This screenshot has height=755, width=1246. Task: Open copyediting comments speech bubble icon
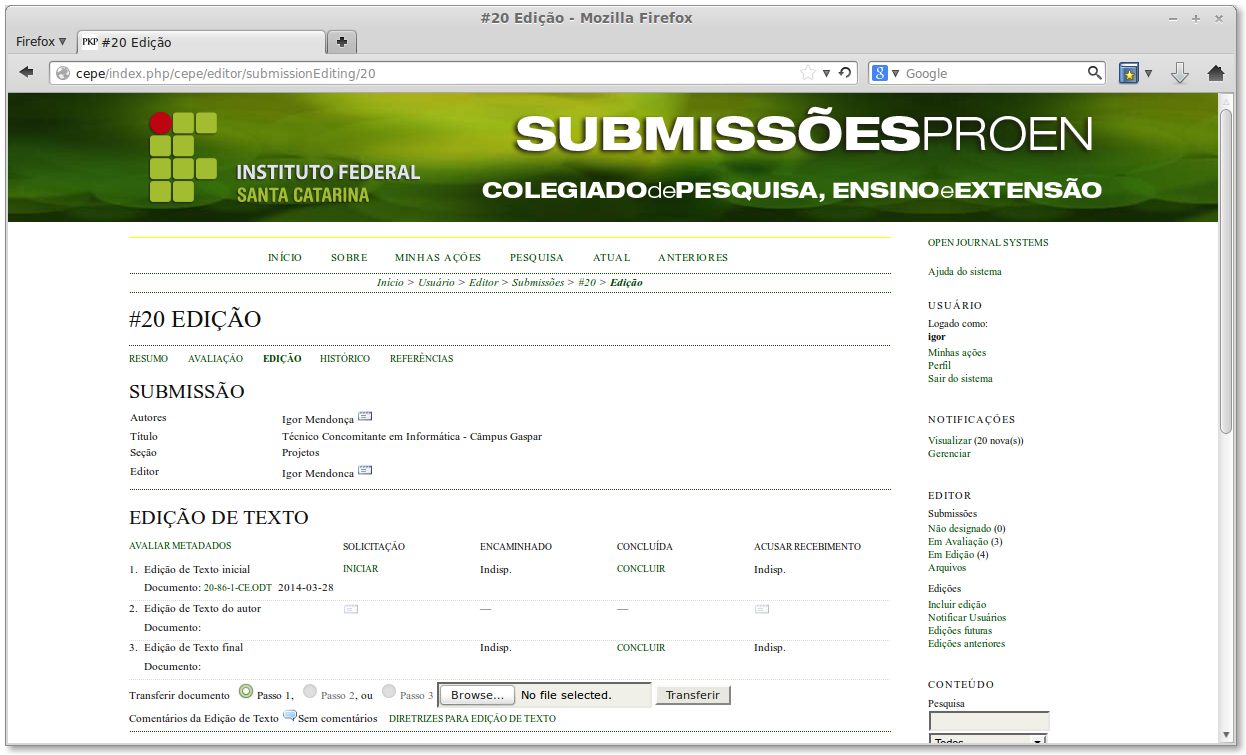(x=290, y=716)
